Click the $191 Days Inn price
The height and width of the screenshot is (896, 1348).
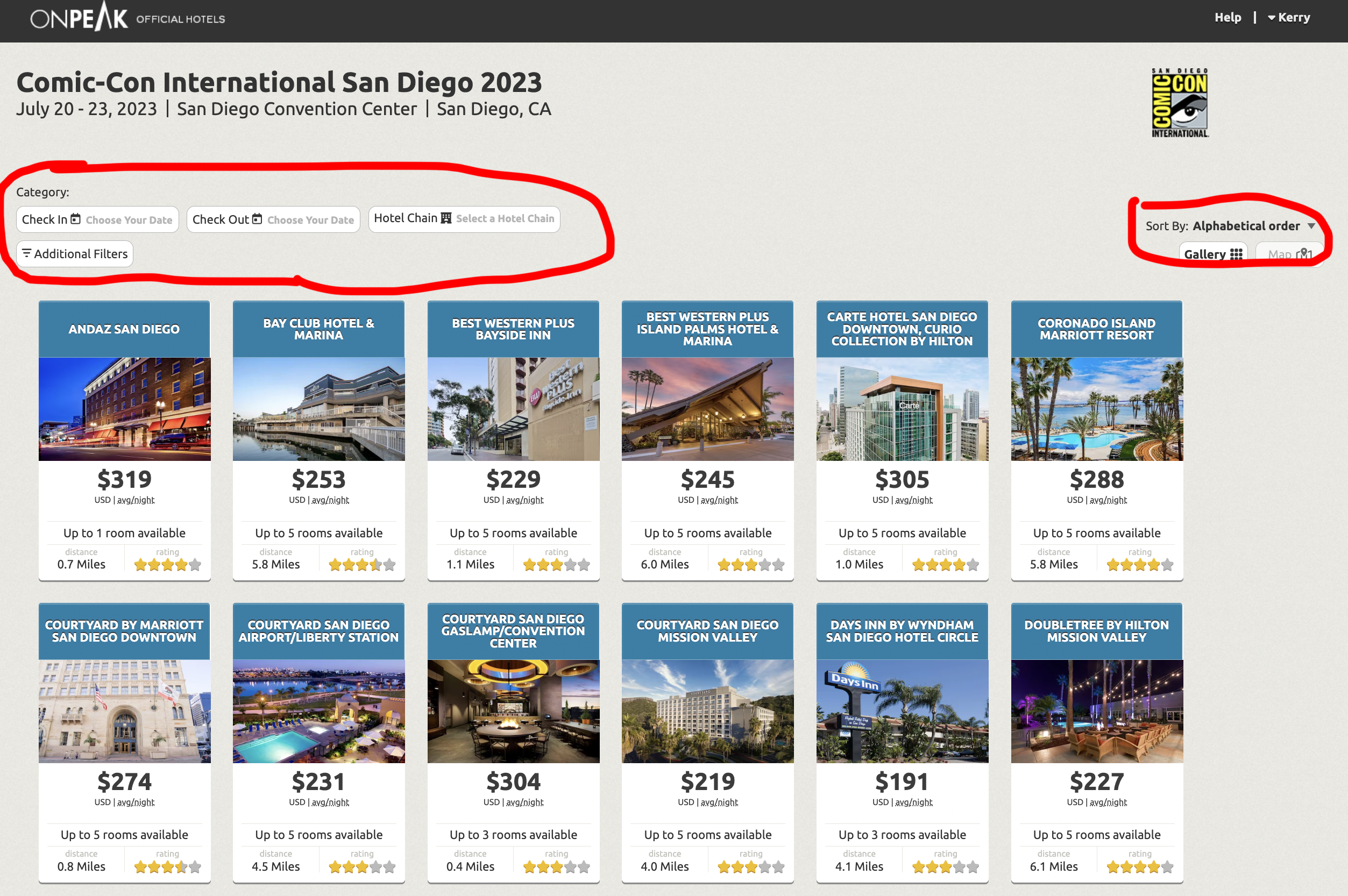click(902, 782)
